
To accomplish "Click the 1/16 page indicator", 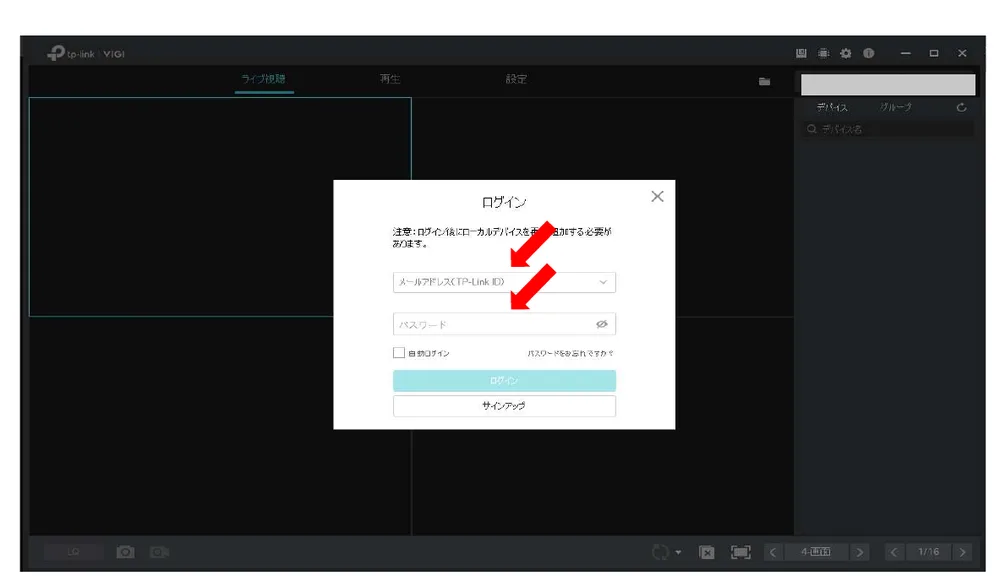I will 929,552.
